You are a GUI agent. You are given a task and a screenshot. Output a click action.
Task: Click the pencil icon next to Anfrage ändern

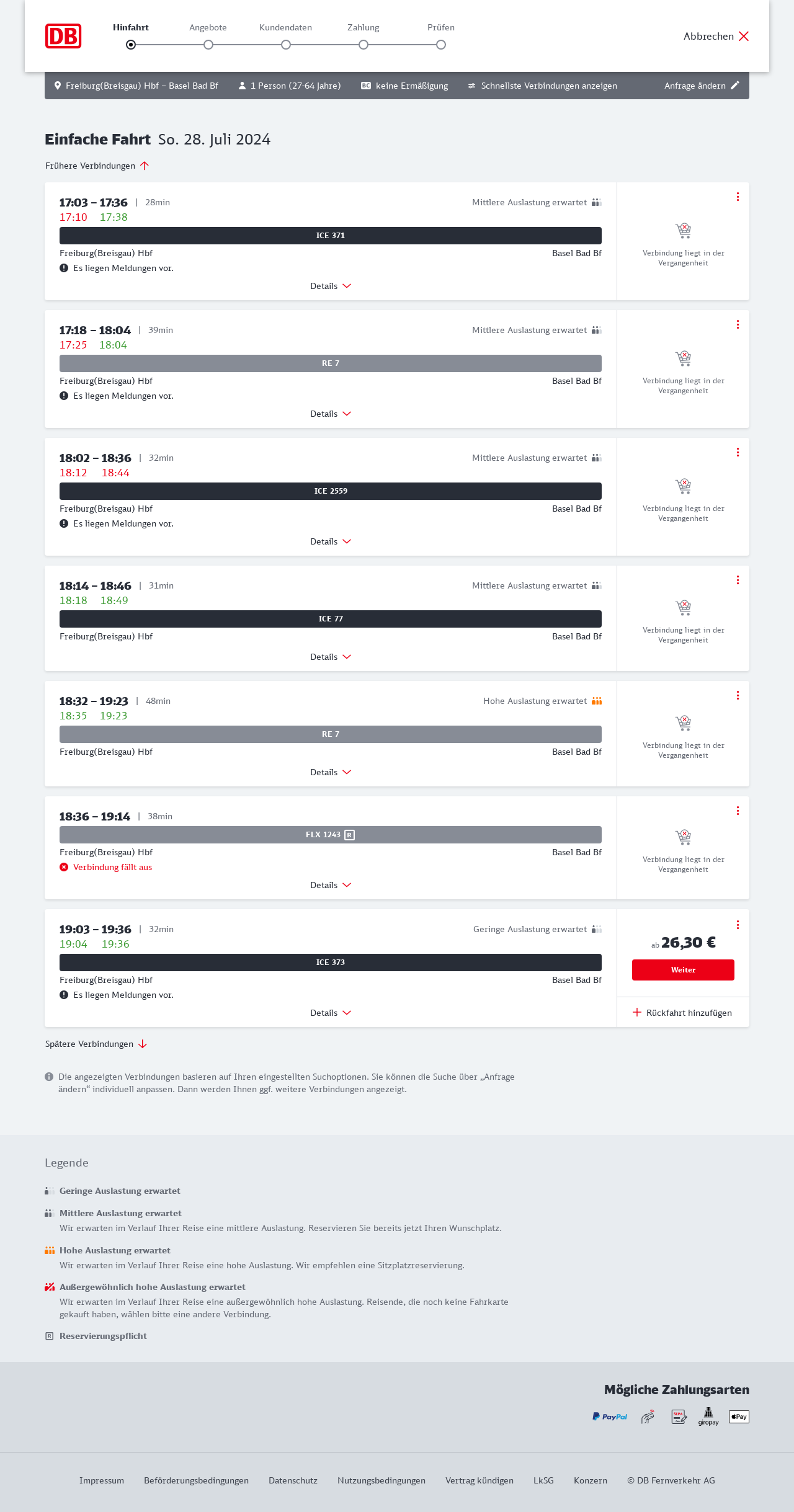(735, 86)
